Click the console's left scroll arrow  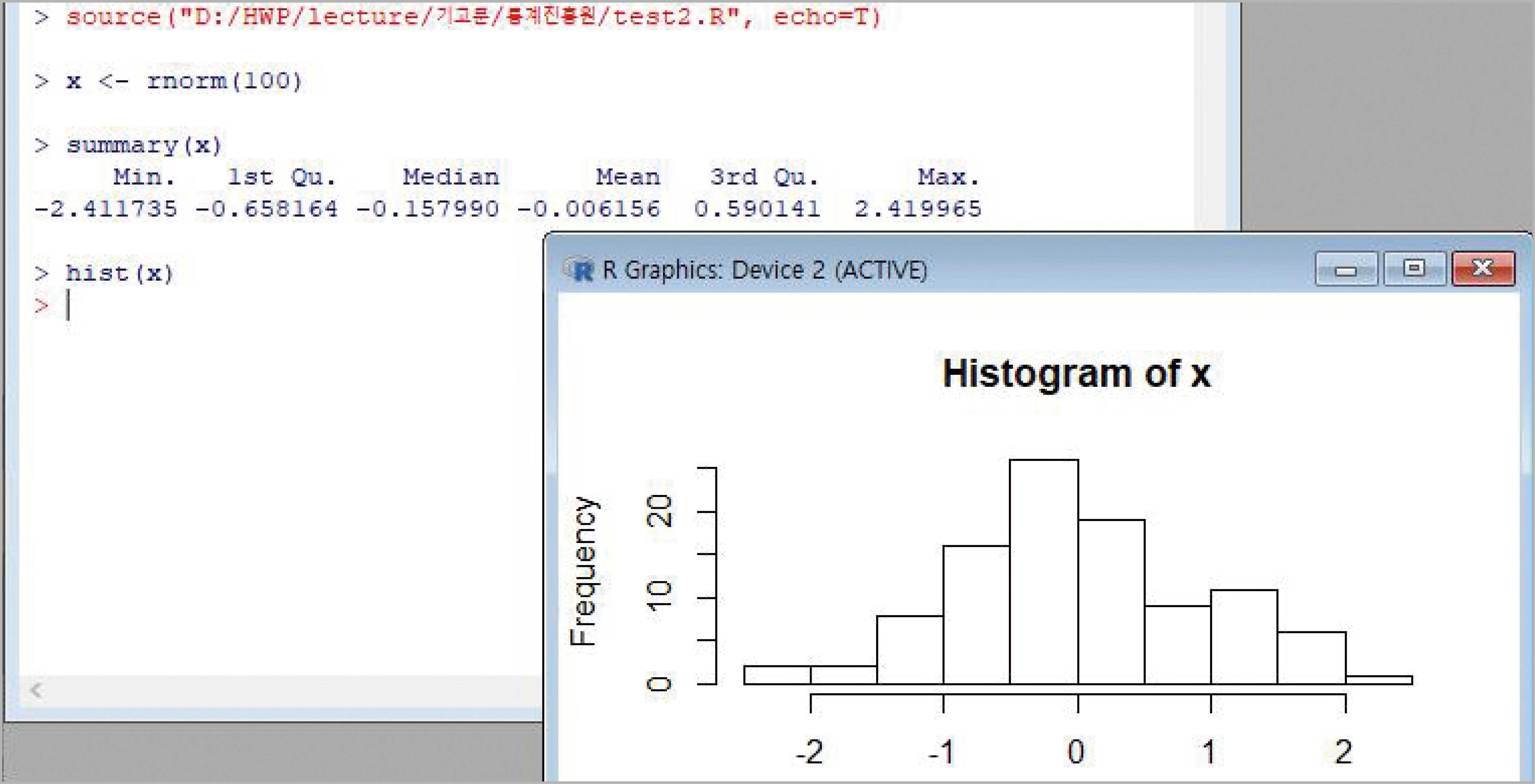tap(36, 690)
